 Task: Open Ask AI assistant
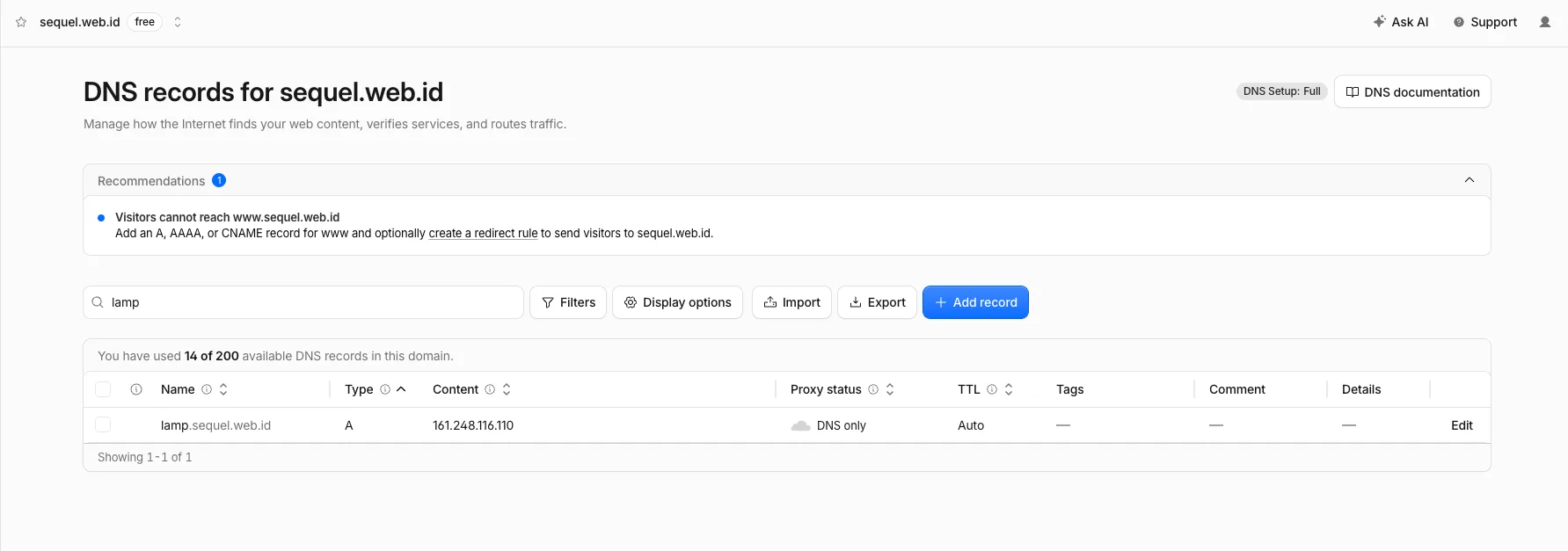(1401, 22)
